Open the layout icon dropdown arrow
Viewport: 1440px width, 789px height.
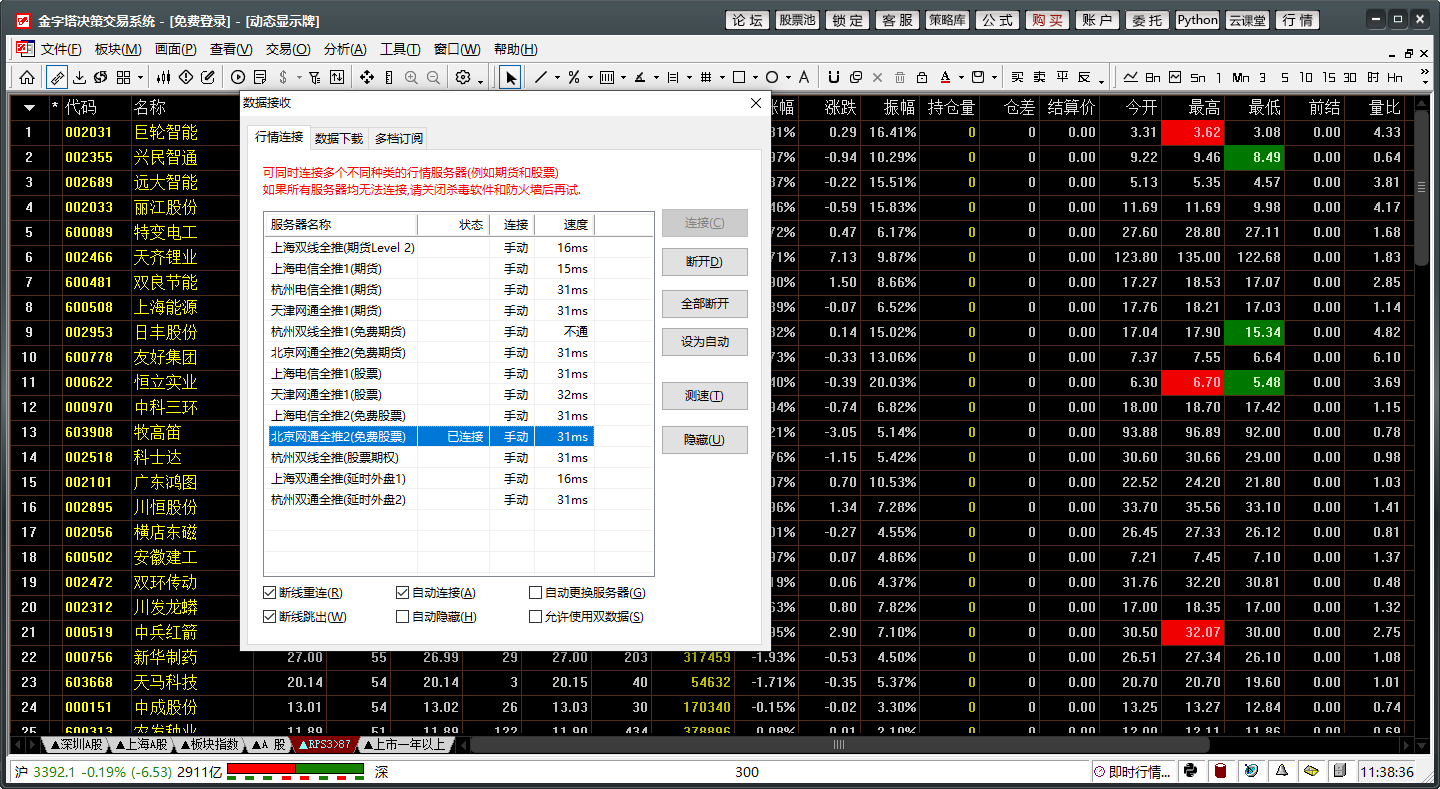click(140, 77)
